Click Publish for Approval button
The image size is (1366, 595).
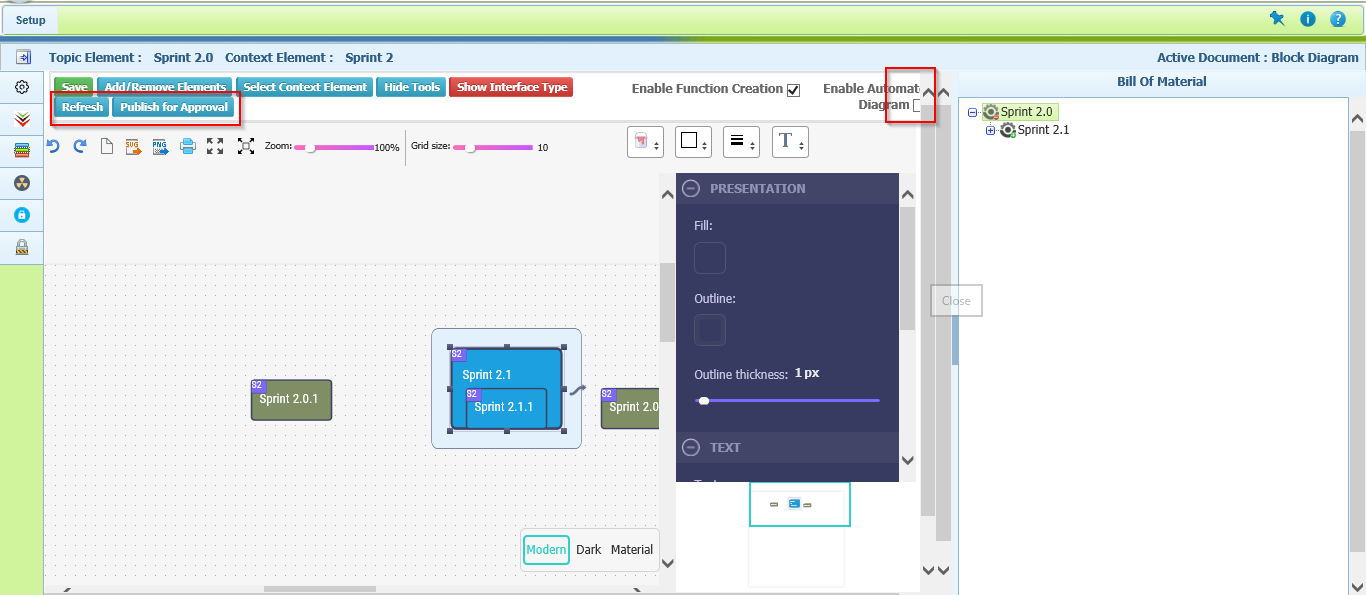174,108
